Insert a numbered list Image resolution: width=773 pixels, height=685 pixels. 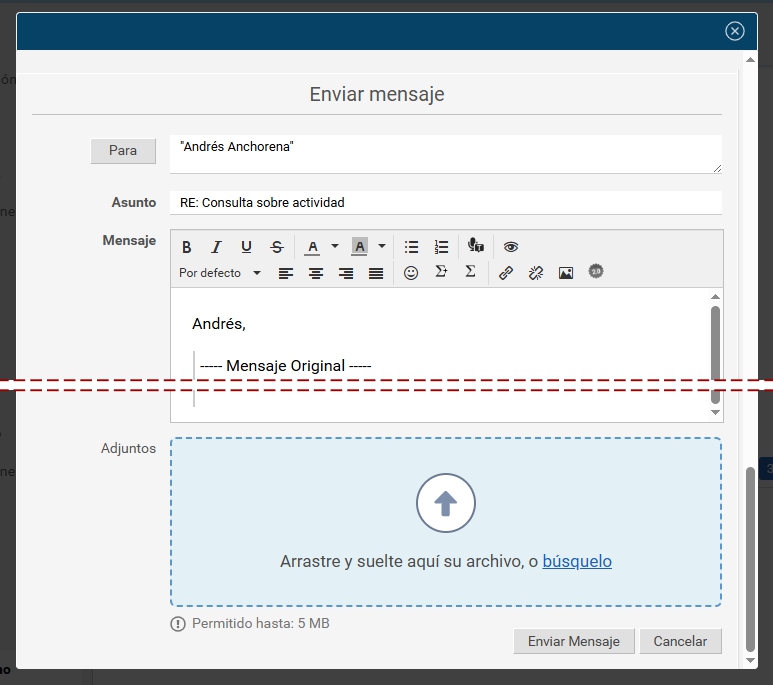point(441,247)
